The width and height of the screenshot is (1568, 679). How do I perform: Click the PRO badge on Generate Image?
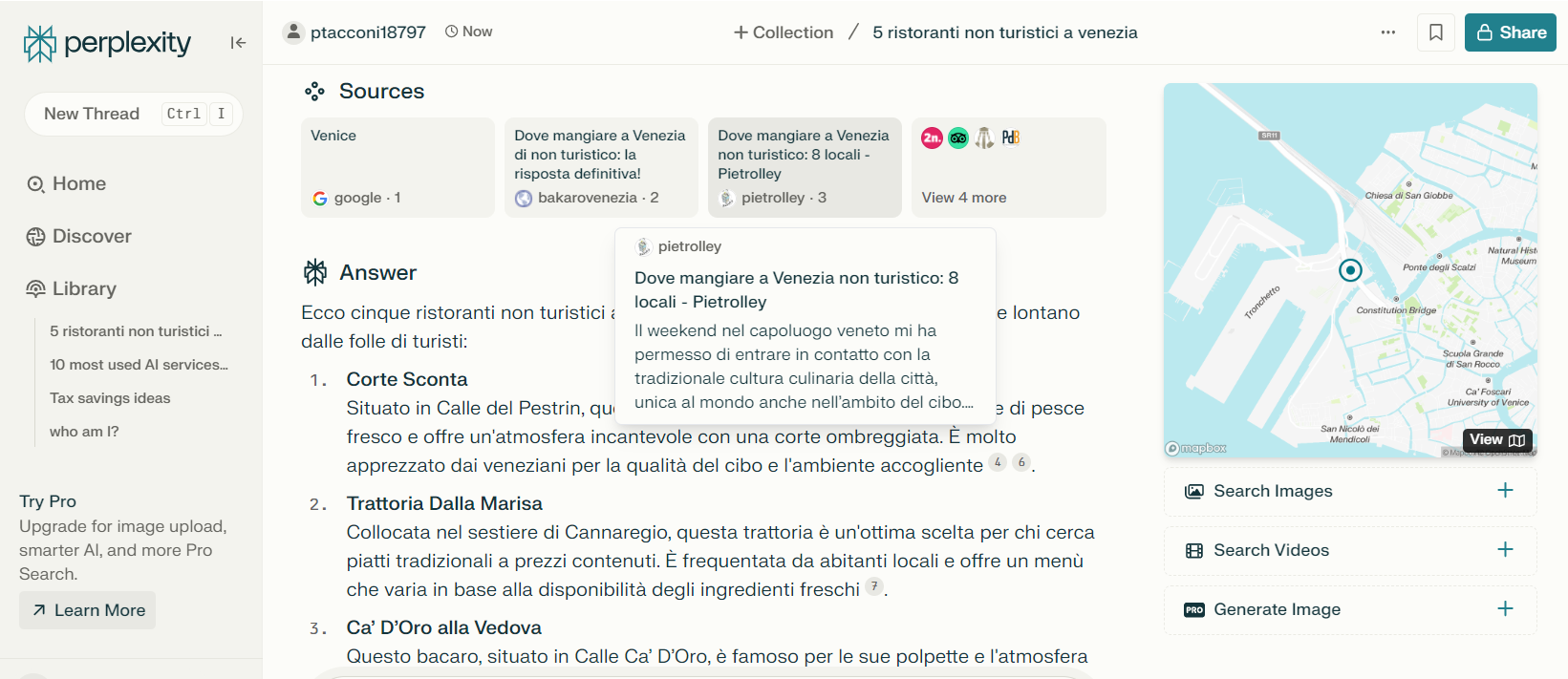click(x=1194, y=609)
